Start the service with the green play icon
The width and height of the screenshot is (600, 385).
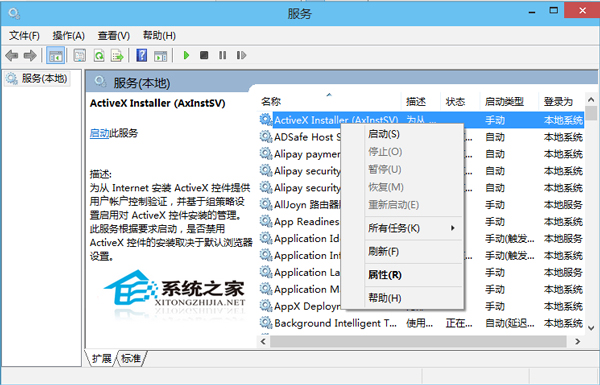tap(186, 55)
